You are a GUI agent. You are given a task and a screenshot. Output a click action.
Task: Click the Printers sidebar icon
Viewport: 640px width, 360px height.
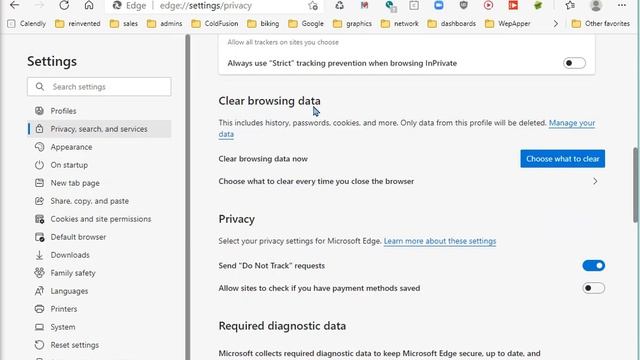(x=39, y=309)
